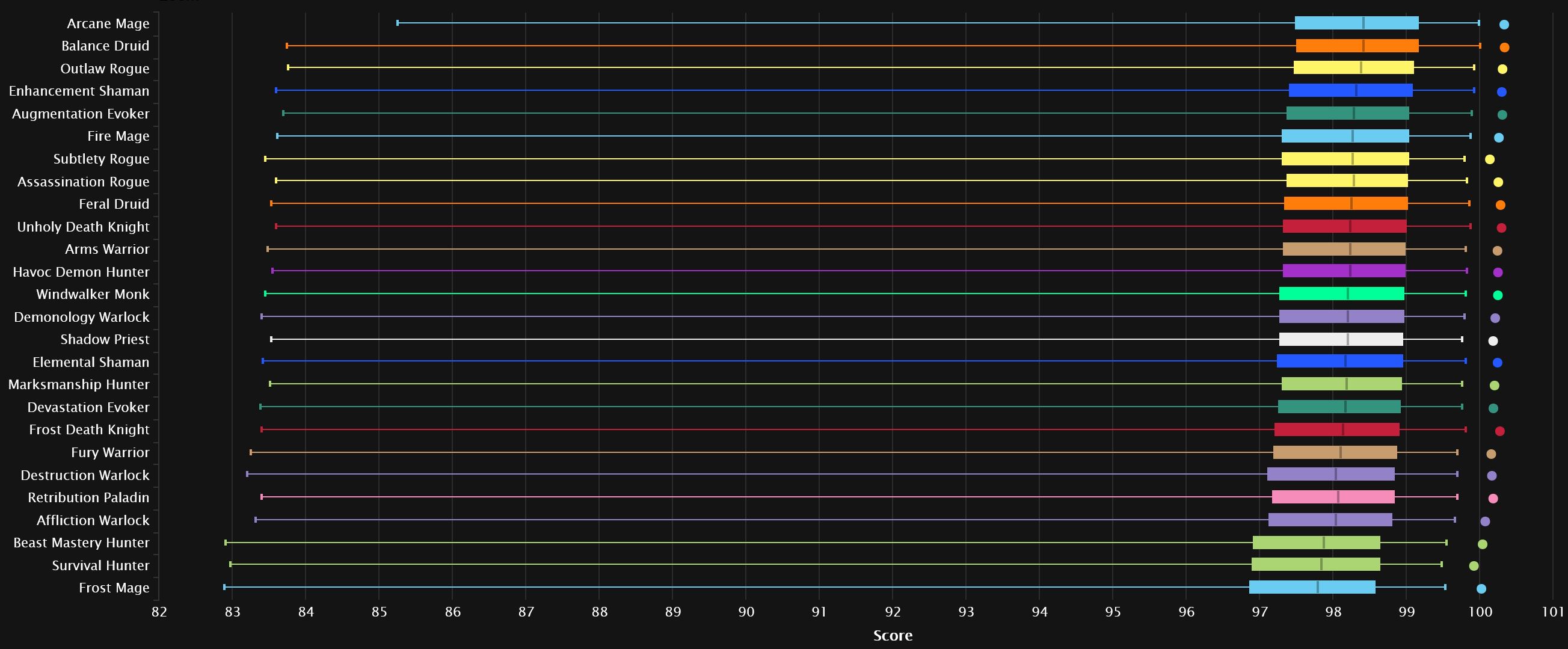Image resolution: width=1568 pixels, height=649 pixels.
Task: Click the Score axis title
Action: (x=893, y=636)
